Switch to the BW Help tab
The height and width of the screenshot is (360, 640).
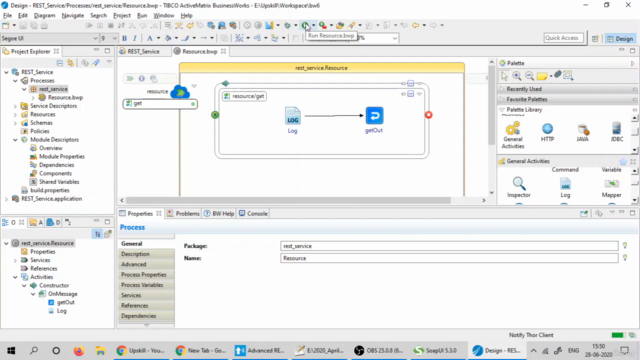click(219, 214)
